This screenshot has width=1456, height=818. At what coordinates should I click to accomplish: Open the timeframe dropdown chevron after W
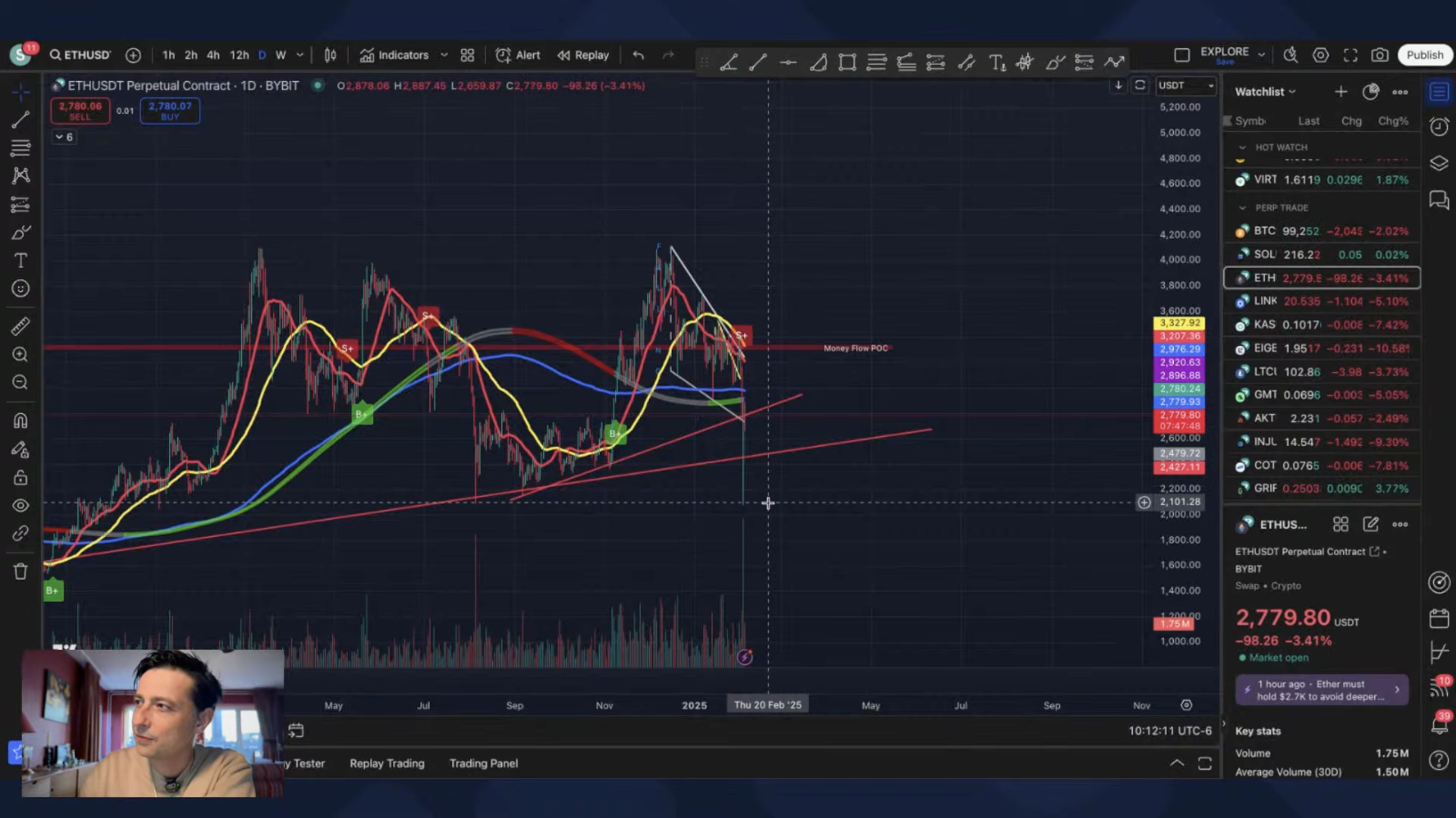point(300,55)
